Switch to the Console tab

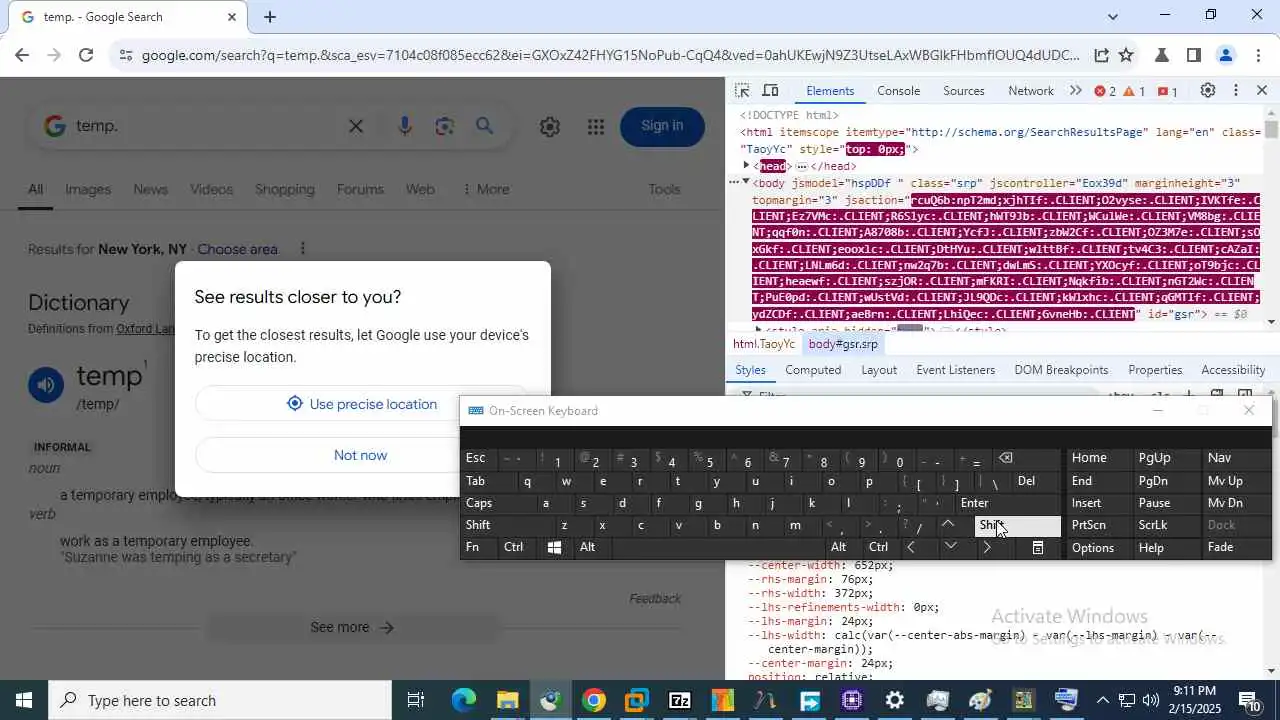898,91
